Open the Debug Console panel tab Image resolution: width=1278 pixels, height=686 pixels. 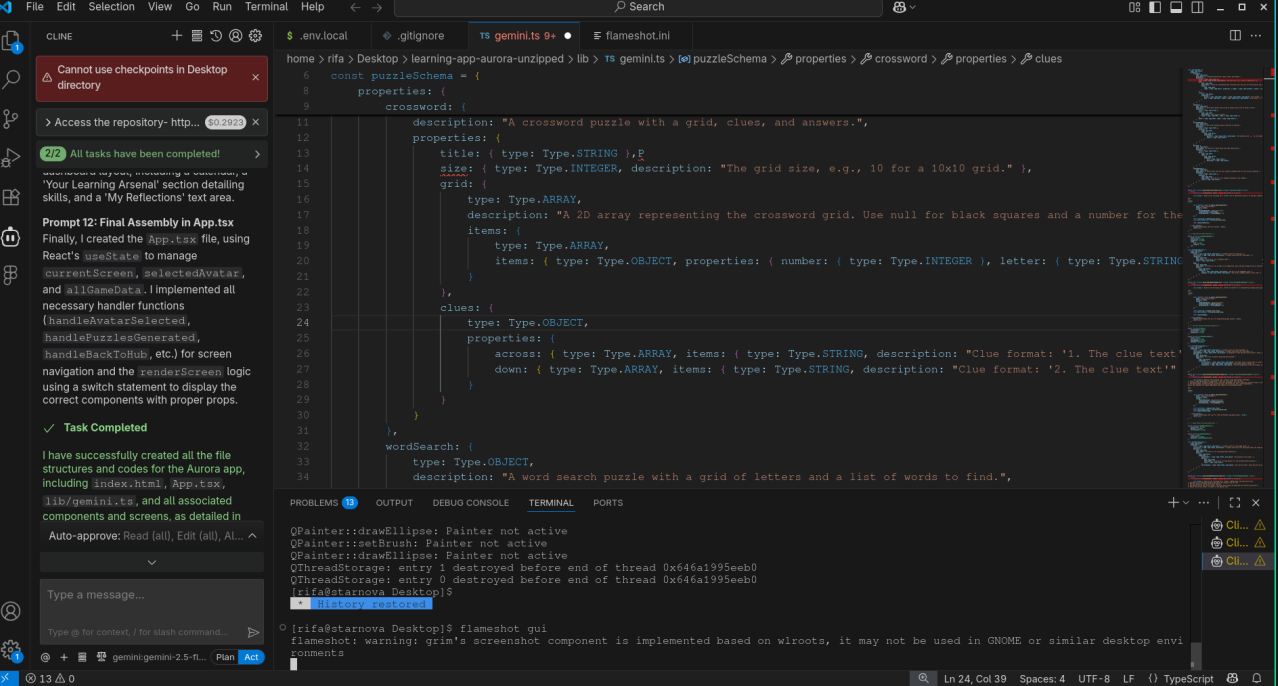[x=470, y=503]
